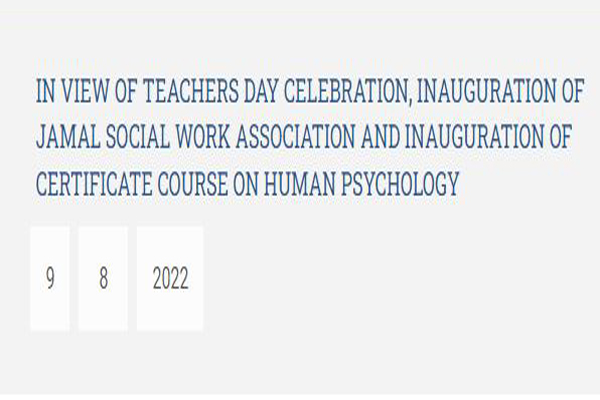Click the first INAUGURATION word in heading
This screenshot has height=400, width=600.
pyautogui.click(x=487, y=91)
